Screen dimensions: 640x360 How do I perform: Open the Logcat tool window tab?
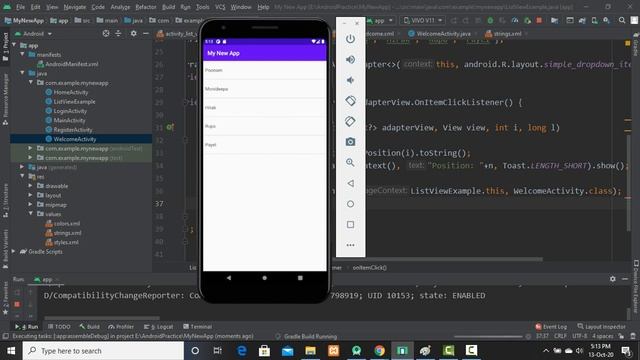pos(158,327)
